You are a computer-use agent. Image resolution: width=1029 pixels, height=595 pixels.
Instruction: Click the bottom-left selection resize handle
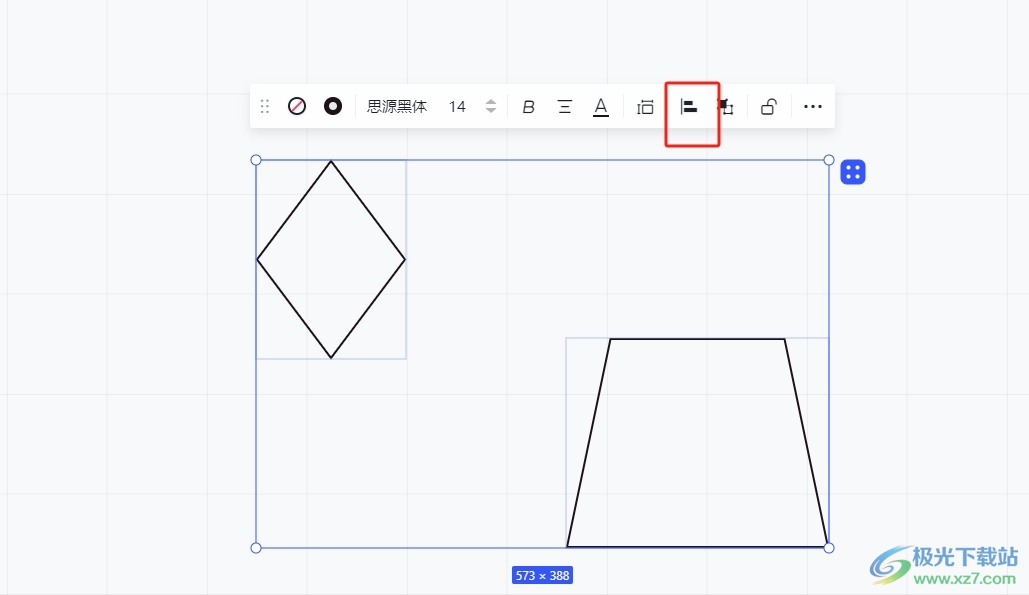256,548
